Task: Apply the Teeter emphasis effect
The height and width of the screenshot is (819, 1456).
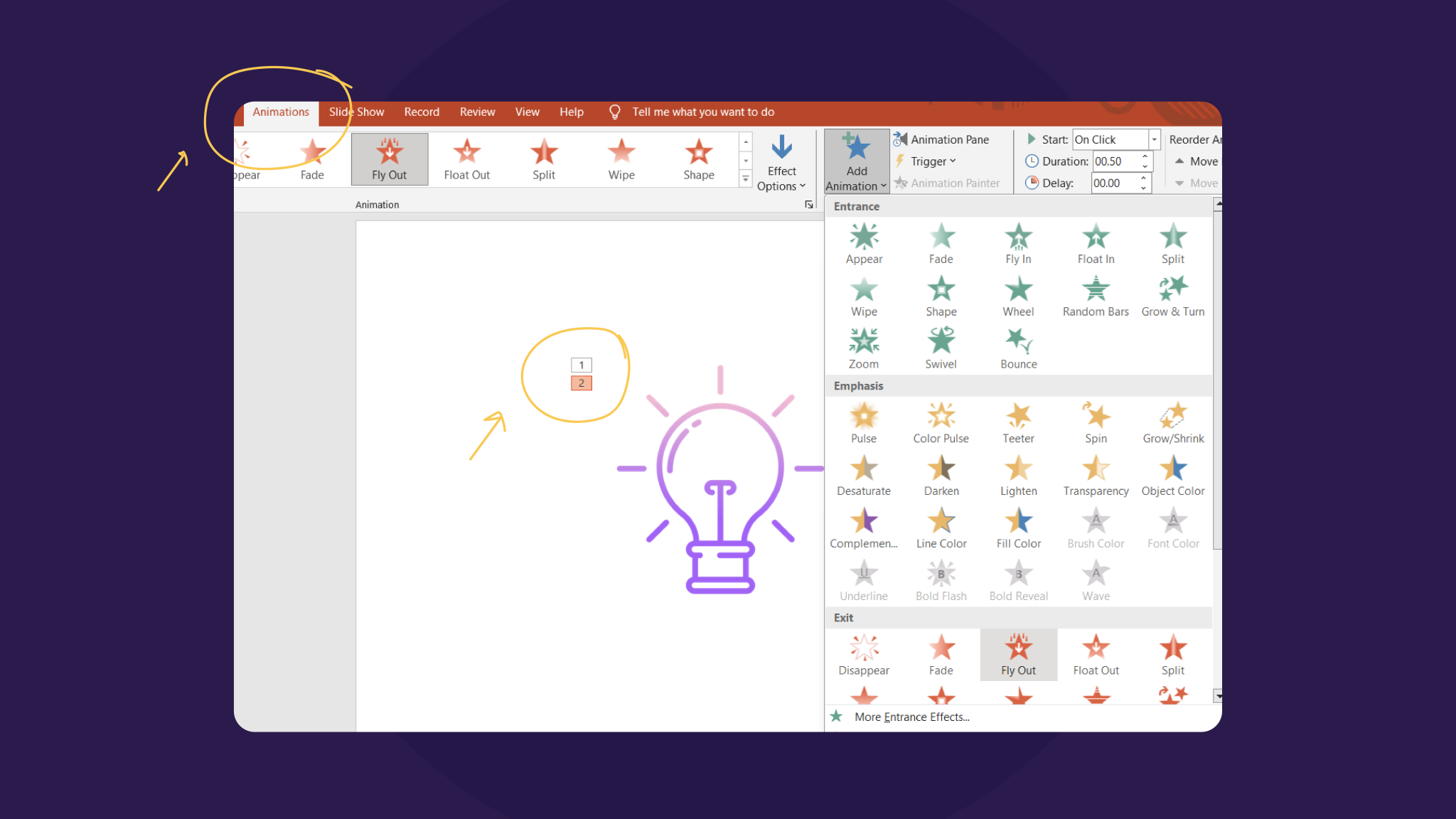Action: point(1018,424)
